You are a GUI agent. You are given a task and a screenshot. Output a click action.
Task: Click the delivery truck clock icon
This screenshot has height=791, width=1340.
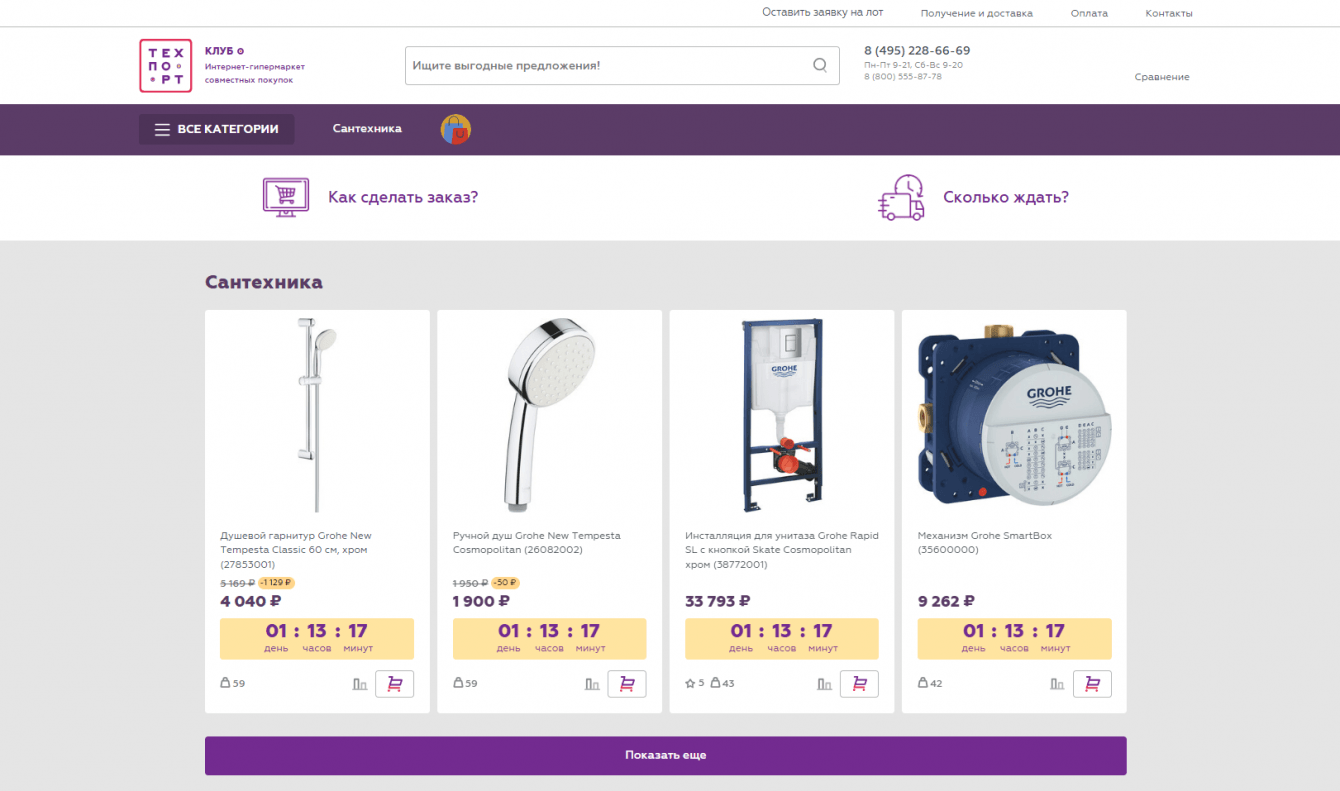pyautogui.click(x=901, y=197)
